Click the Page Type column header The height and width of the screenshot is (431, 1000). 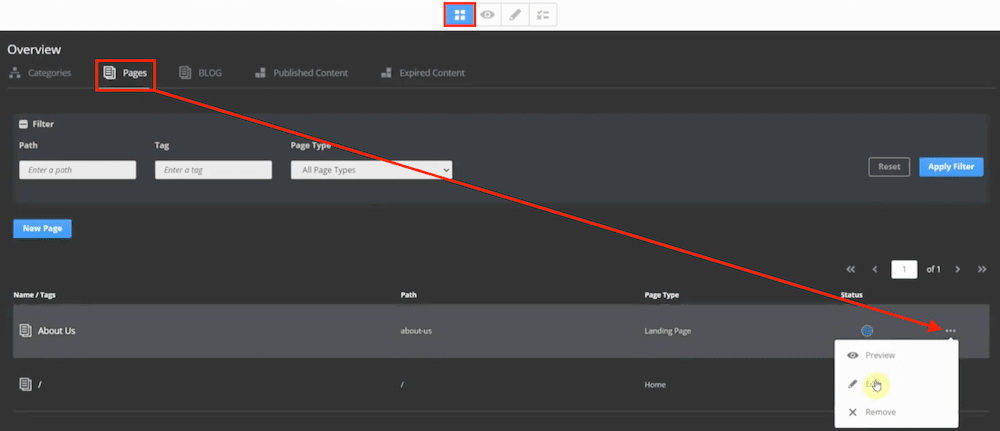661,295
